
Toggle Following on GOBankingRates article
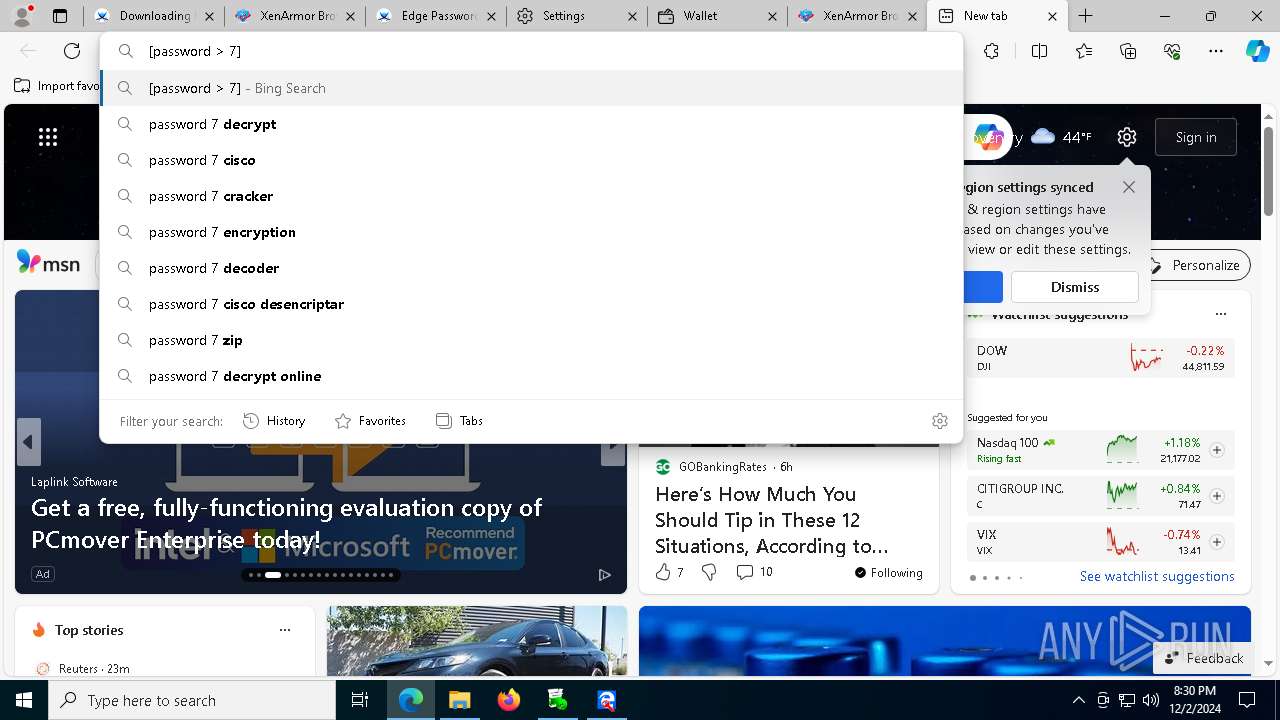[x=888, y=573]
